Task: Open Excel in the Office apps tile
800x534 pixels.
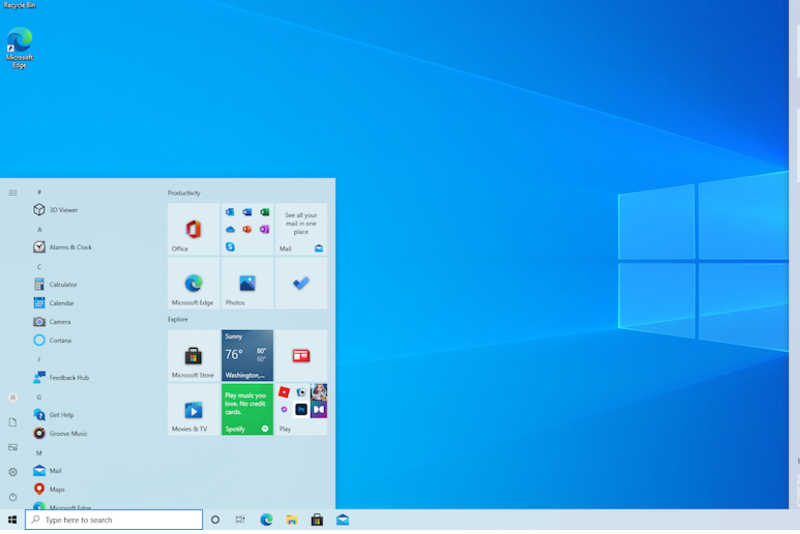Action: pyautogui.click(x=264, y=212)
